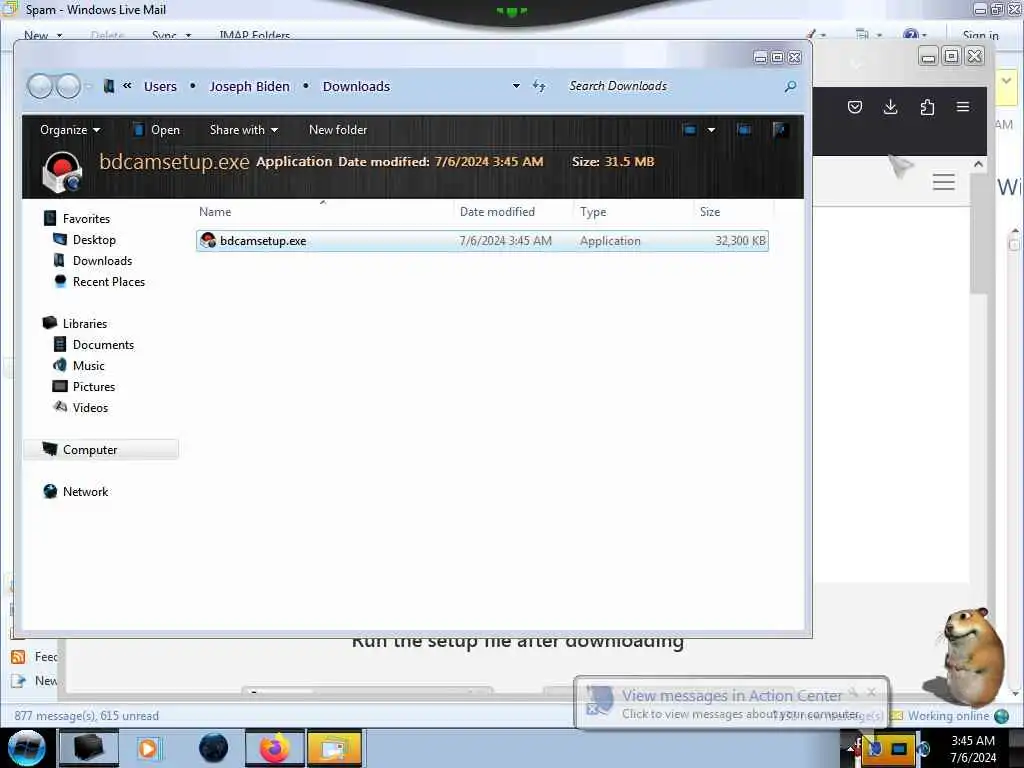This screenshot has height=768, width=1024.
Task: Select Network in the navigation pane
Action: 85,491
